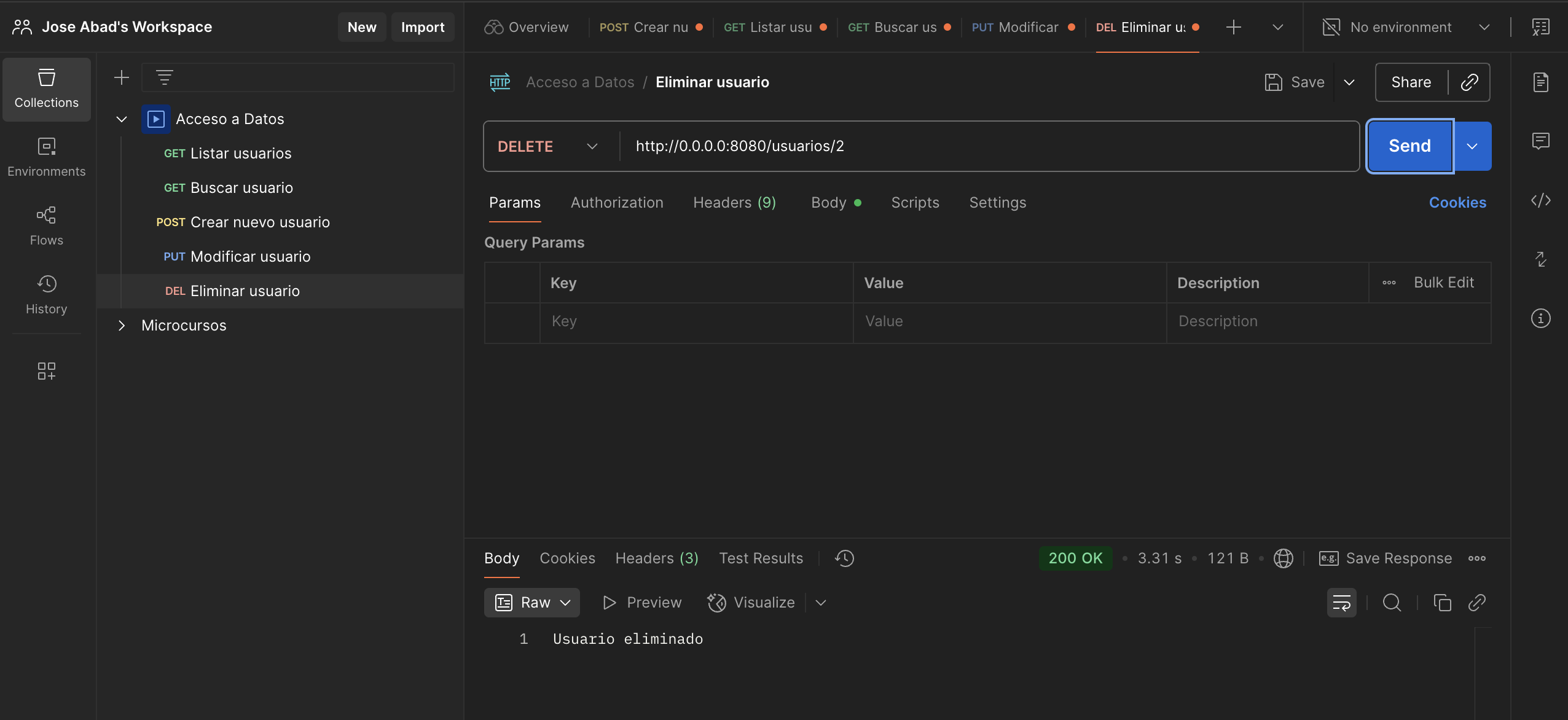The image size is (1568, 720).
Task: Copy the response body with the copy icon
Action: 1442,603
